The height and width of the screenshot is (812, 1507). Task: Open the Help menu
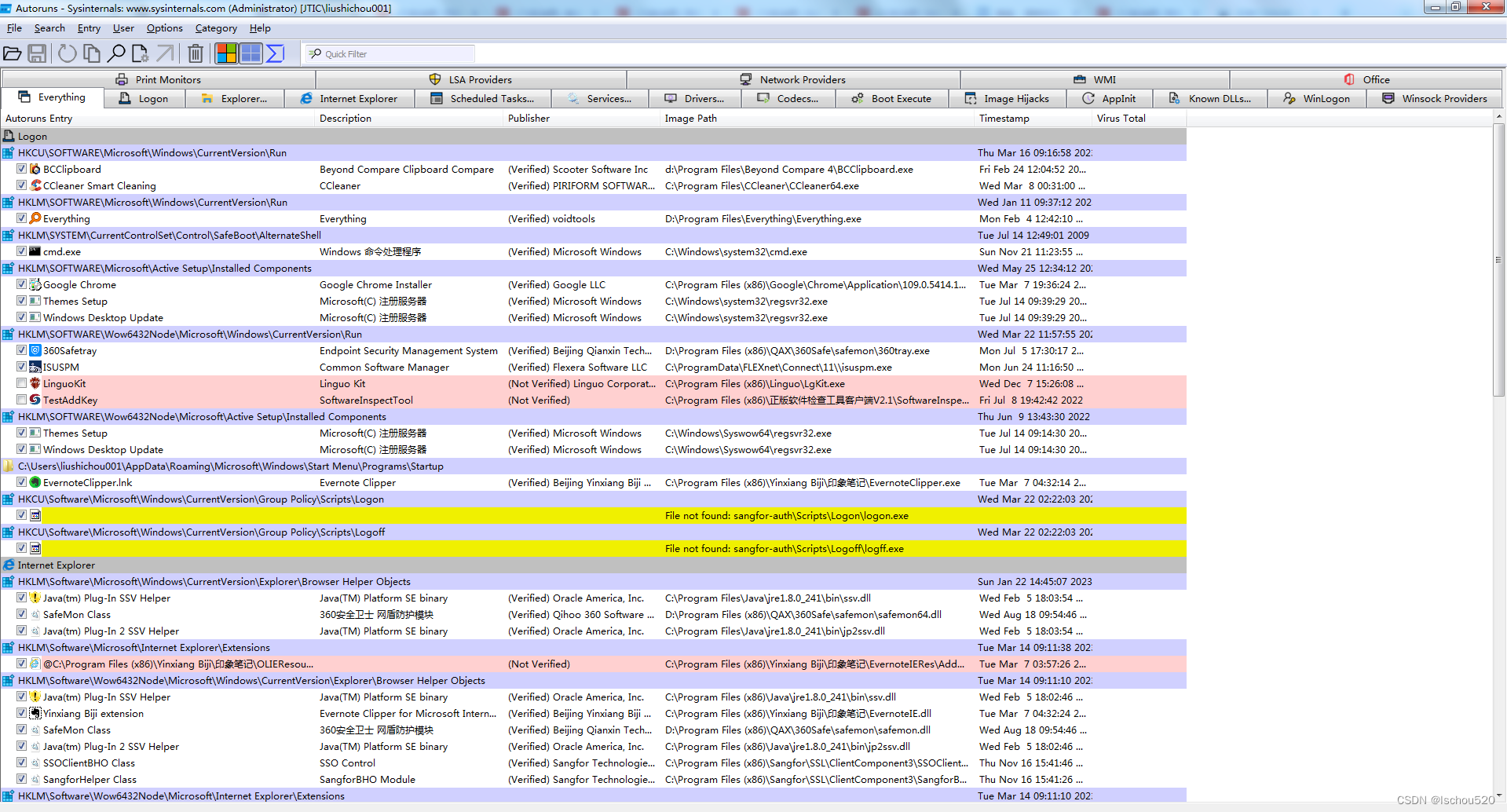pos(260,28)
